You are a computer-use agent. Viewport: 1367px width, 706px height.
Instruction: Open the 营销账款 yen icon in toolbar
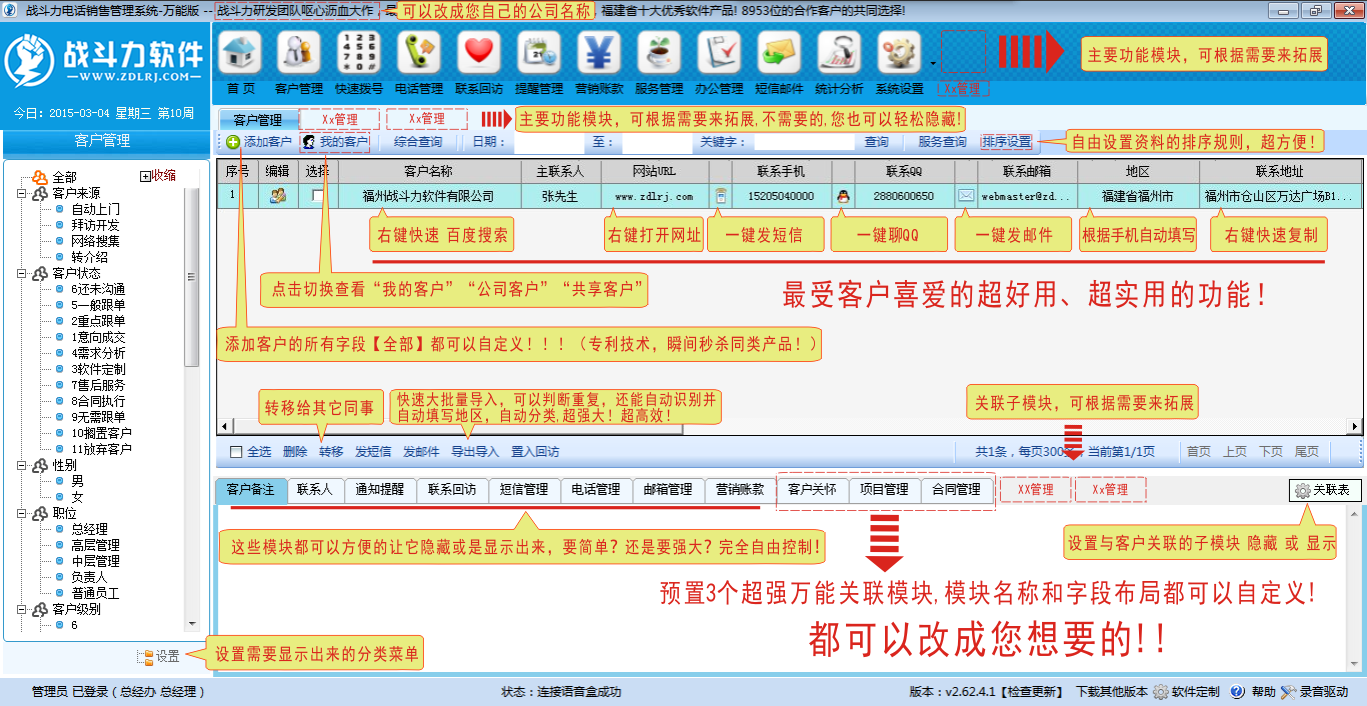coord(599,53)
